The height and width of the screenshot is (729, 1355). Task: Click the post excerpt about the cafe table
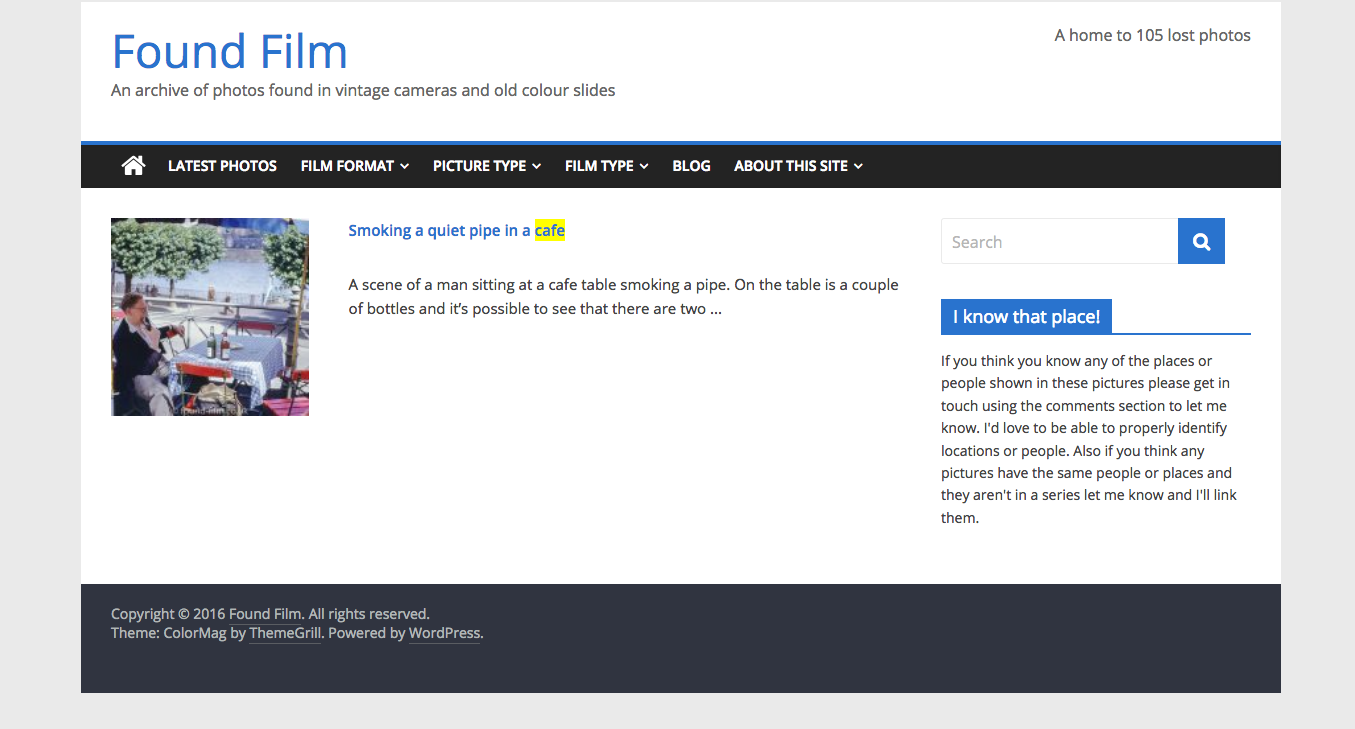click(x=623, y=297)
